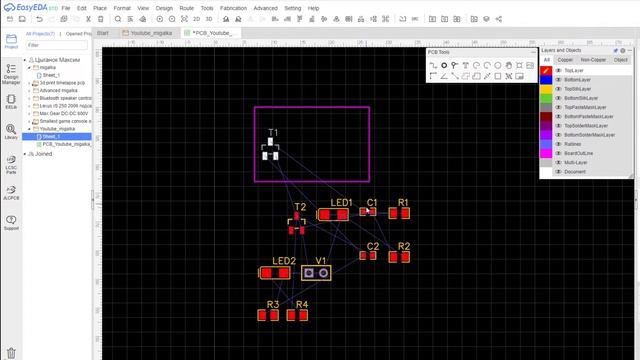Select the Via tool in PCB Tools
The image size is (640, 360).
(x=455, y=65)
